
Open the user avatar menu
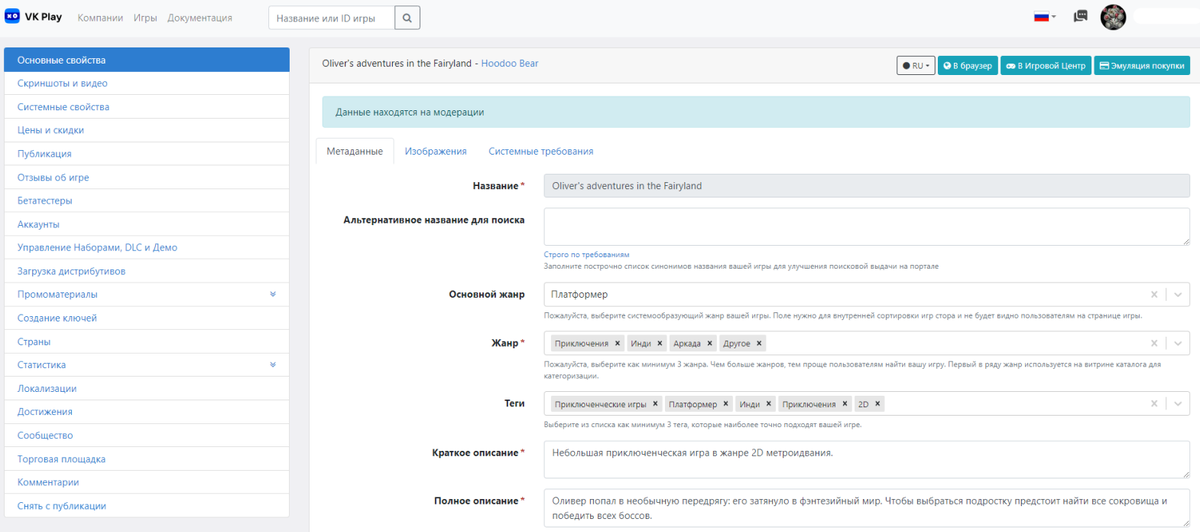pyautogui.click(x=1113, y=17)
